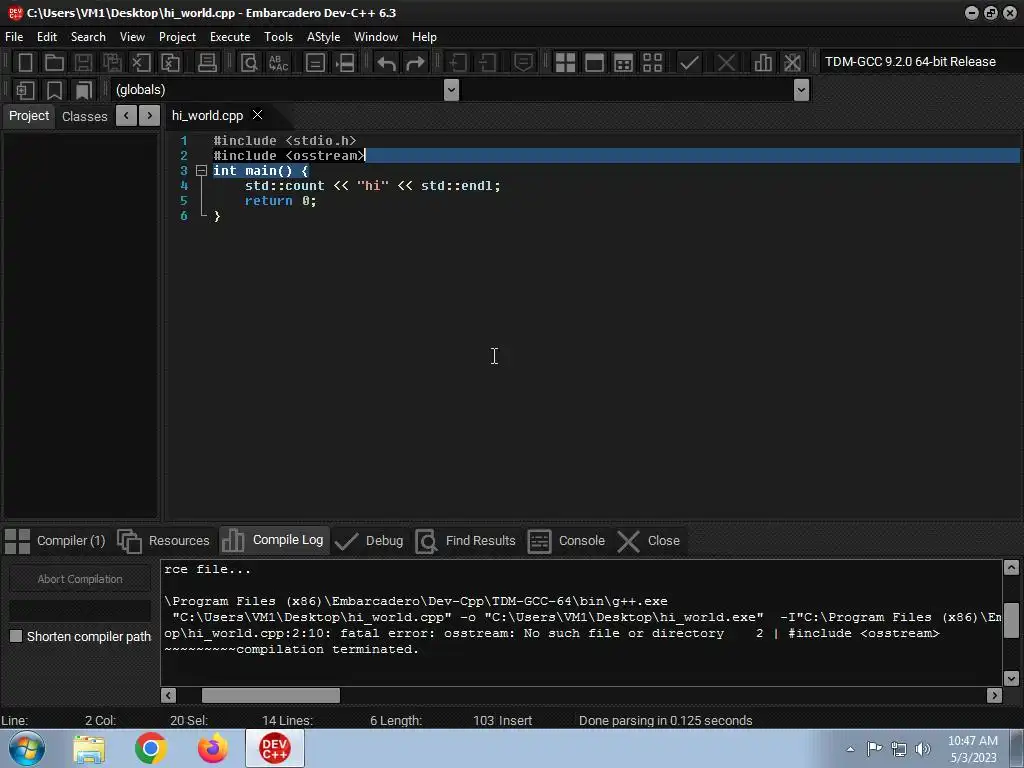Open the Window menu
The height and width of the screenshot is (768, 1024).
(376, 37)
